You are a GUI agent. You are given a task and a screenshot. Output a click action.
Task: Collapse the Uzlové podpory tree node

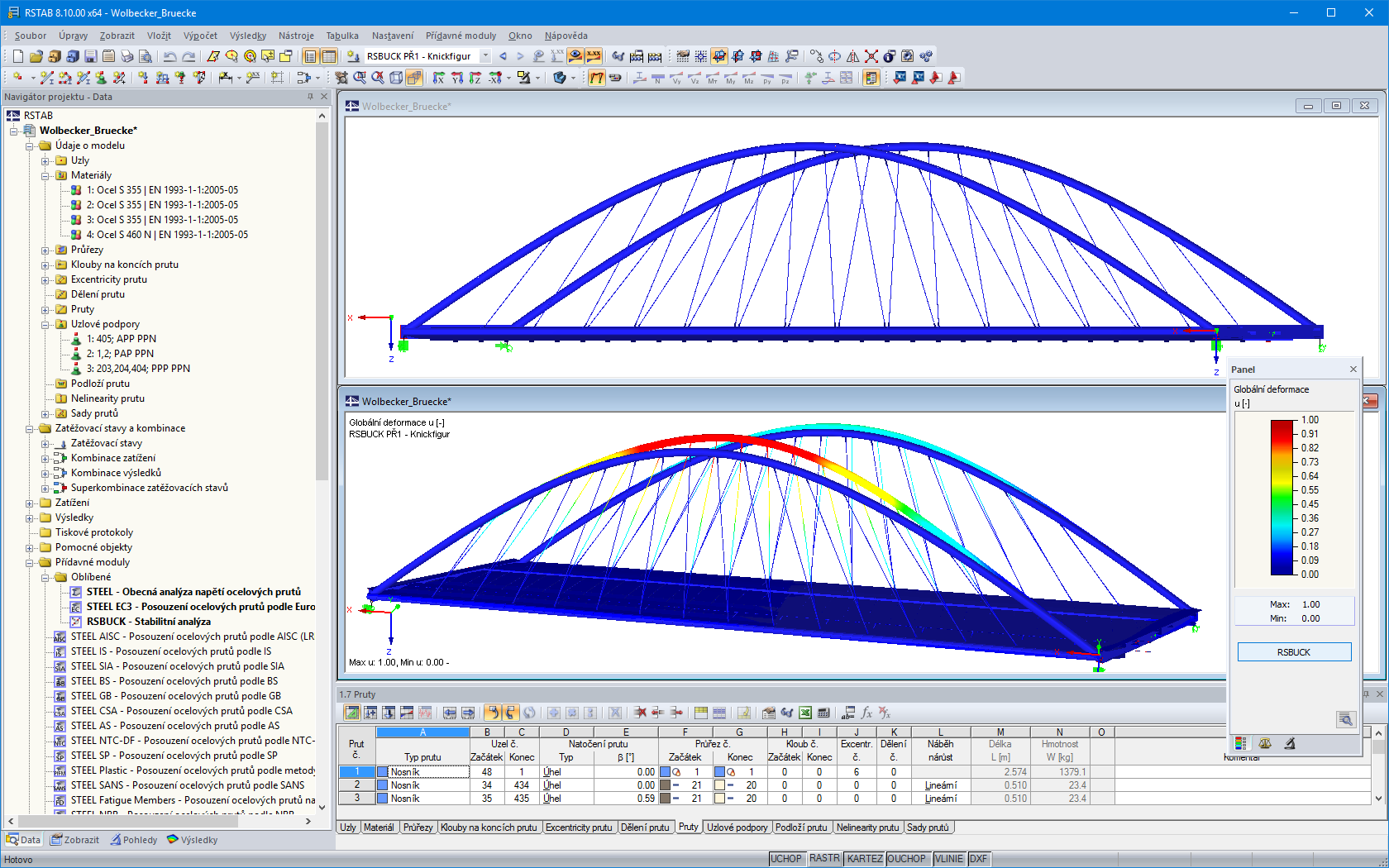46,324
